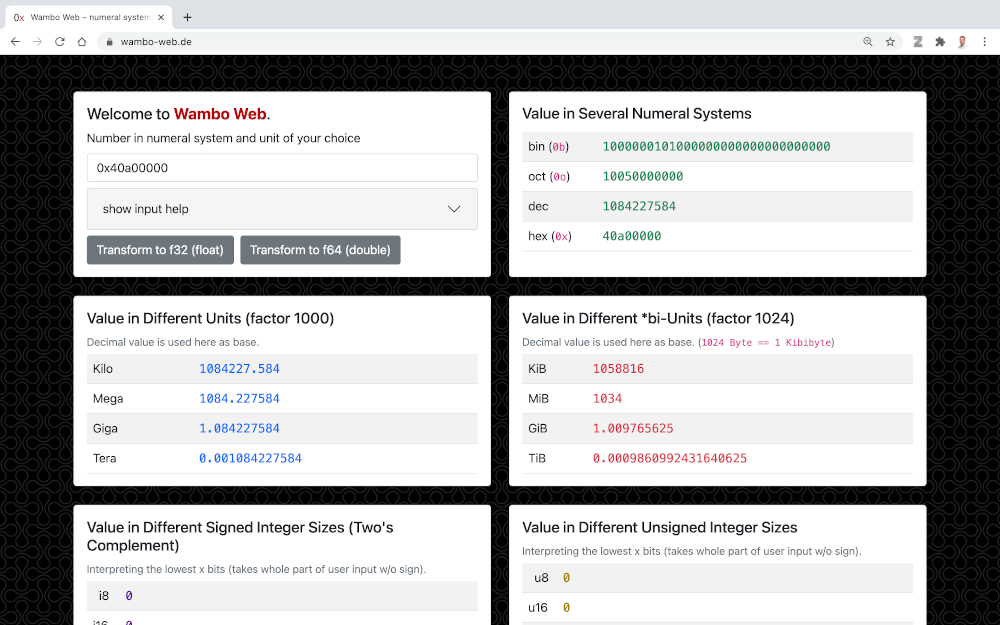Click Transform to f32 (float) button
1000x625 pixels.
(x=160, y=250)
